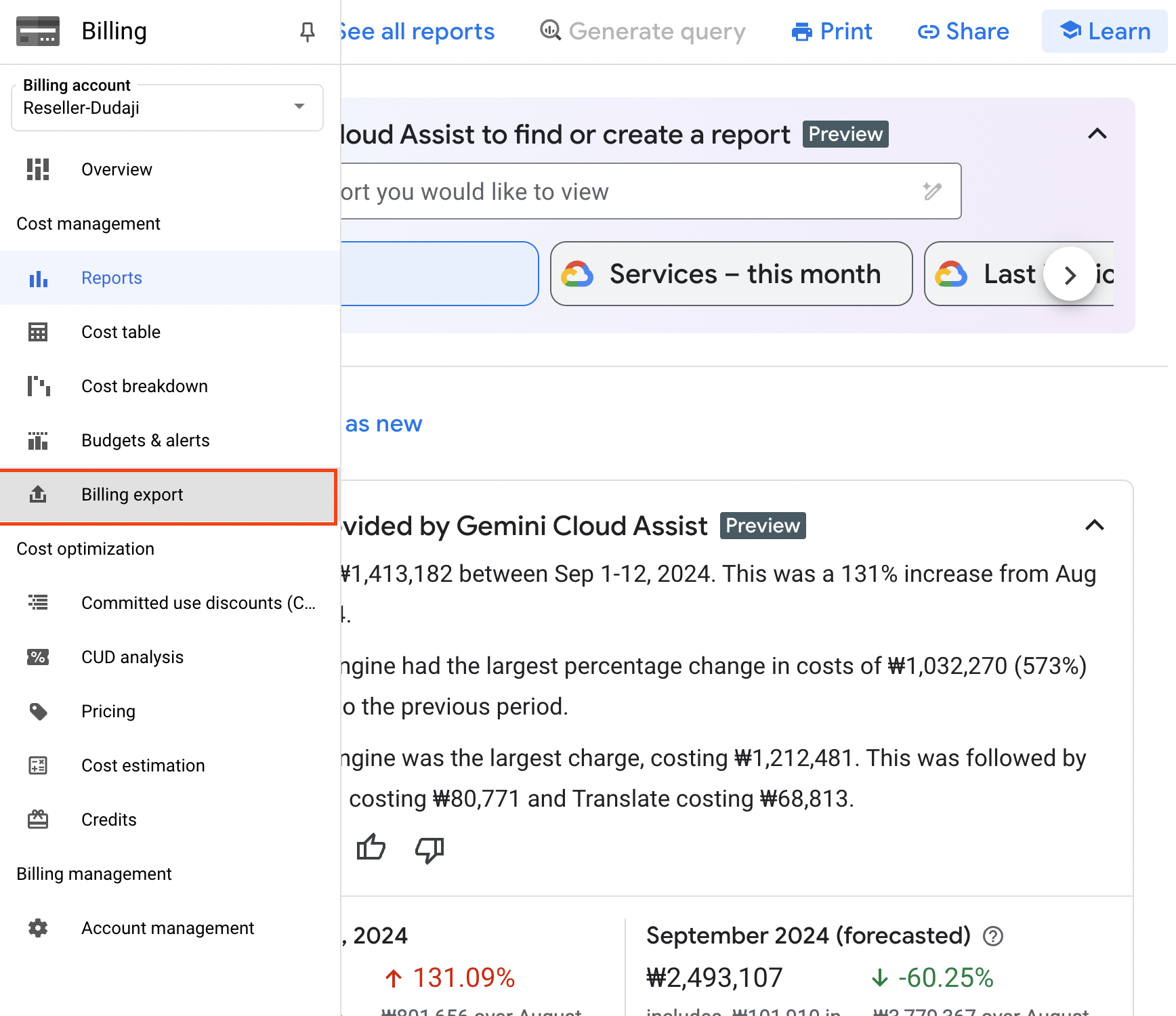Image resolution: width=1176 pixels, height=1016 pixels.
Task: Click the Learn graduation cap icon
Action: click(1070, 30)
